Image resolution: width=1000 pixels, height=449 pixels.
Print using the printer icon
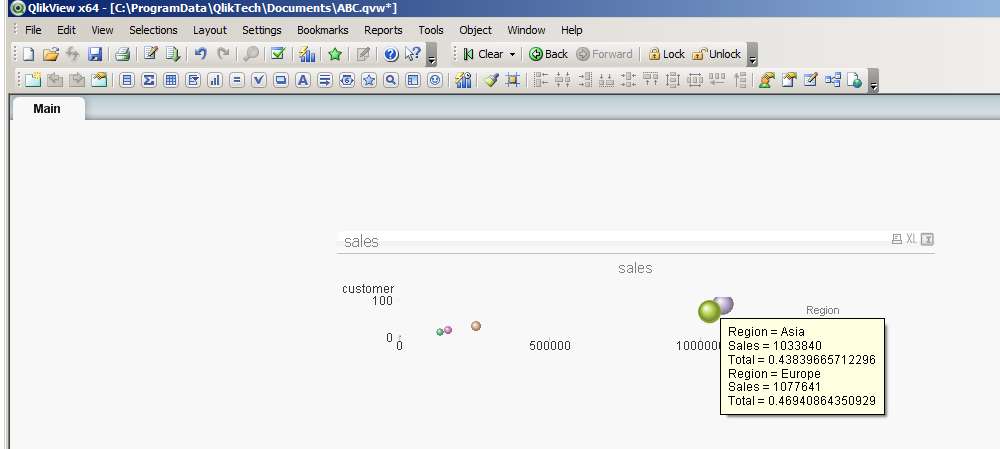pos(122,54)
